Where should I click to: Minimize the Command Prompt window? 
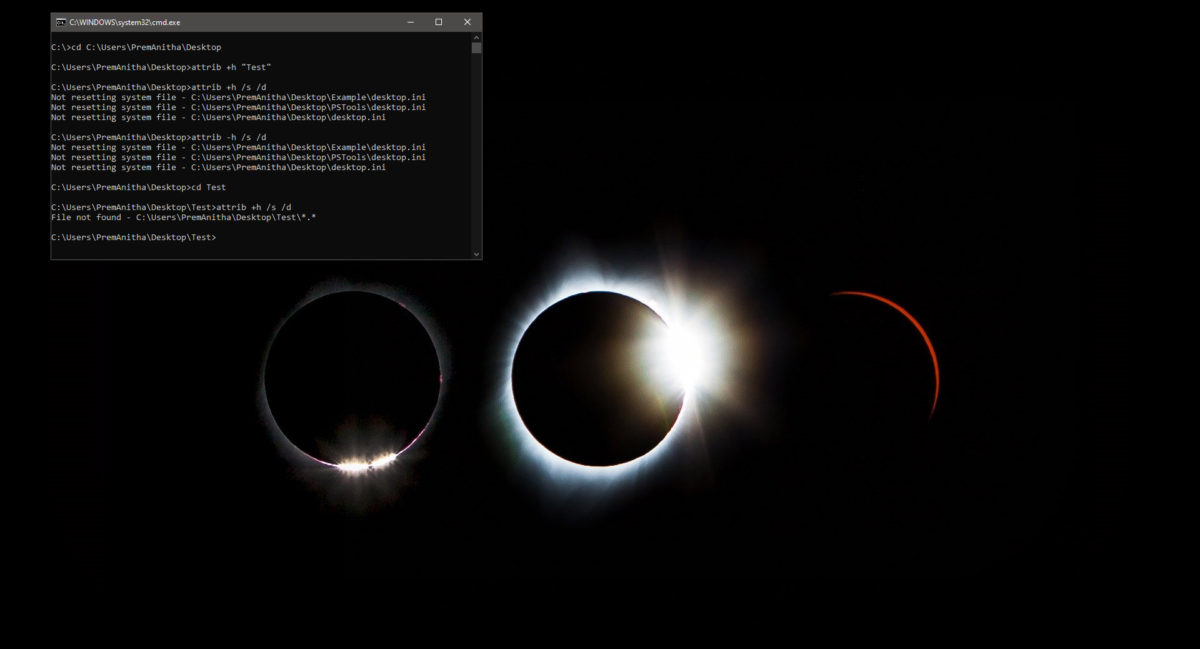click(x=410, y=22)
